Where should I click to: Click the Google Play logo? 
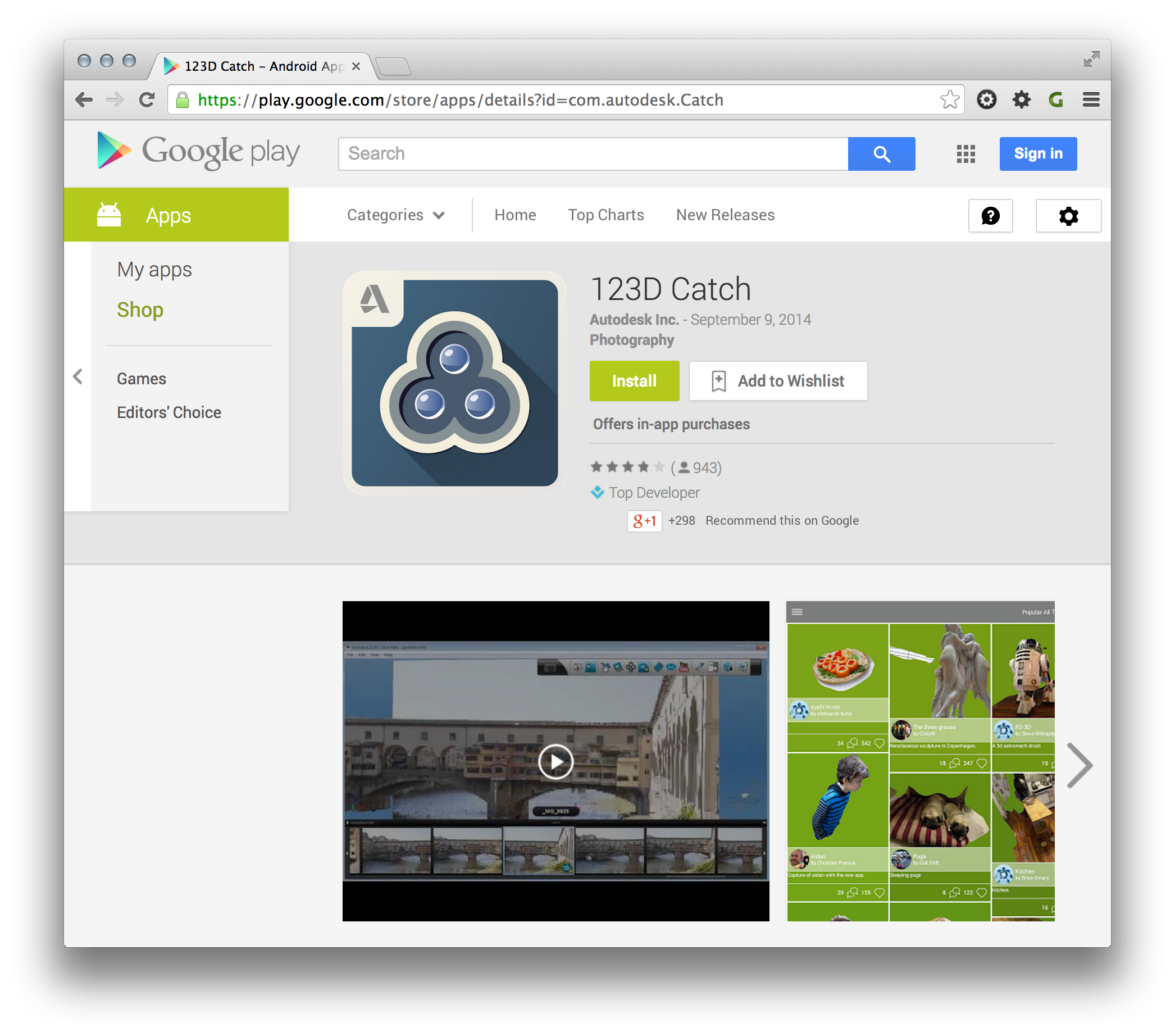(x=198, y=152)
